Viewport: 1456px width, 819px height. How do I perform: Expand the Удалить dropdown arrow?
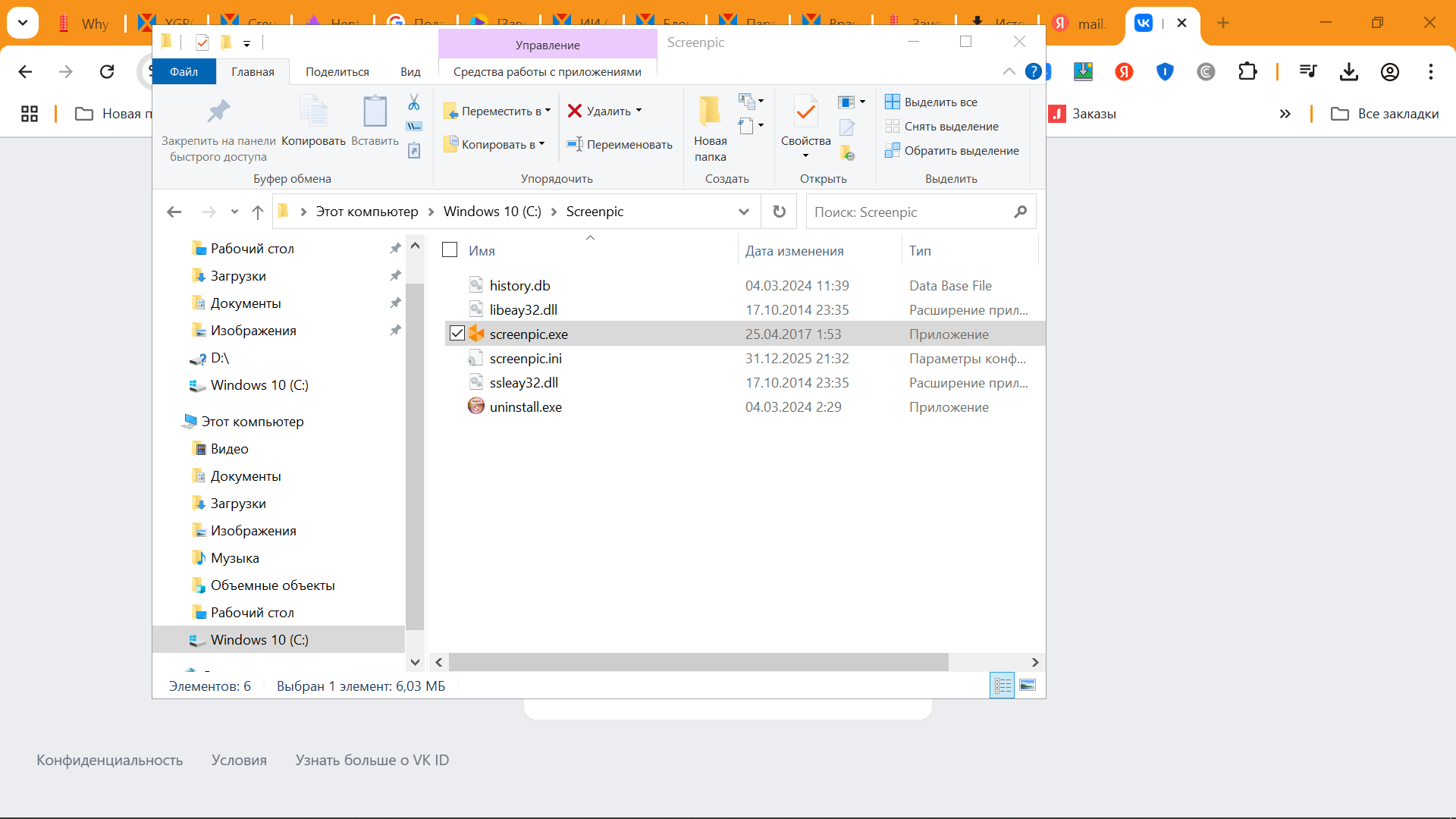point(639,111)
